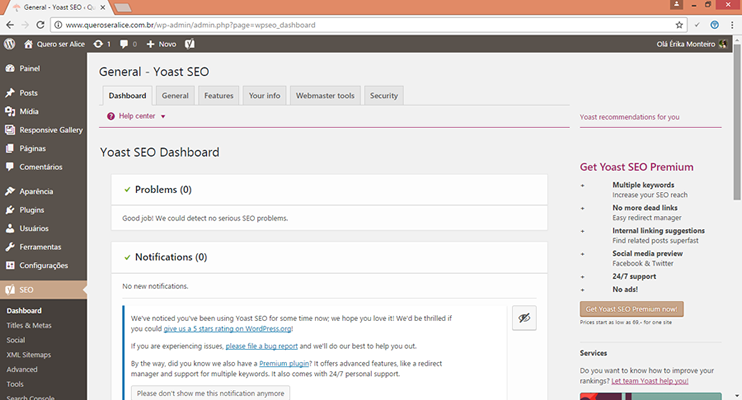The height and width of the screenshot is (400, 742).
Task: Click the SEO Yoast icon in sidebar
Action: [x=10, y=290]
